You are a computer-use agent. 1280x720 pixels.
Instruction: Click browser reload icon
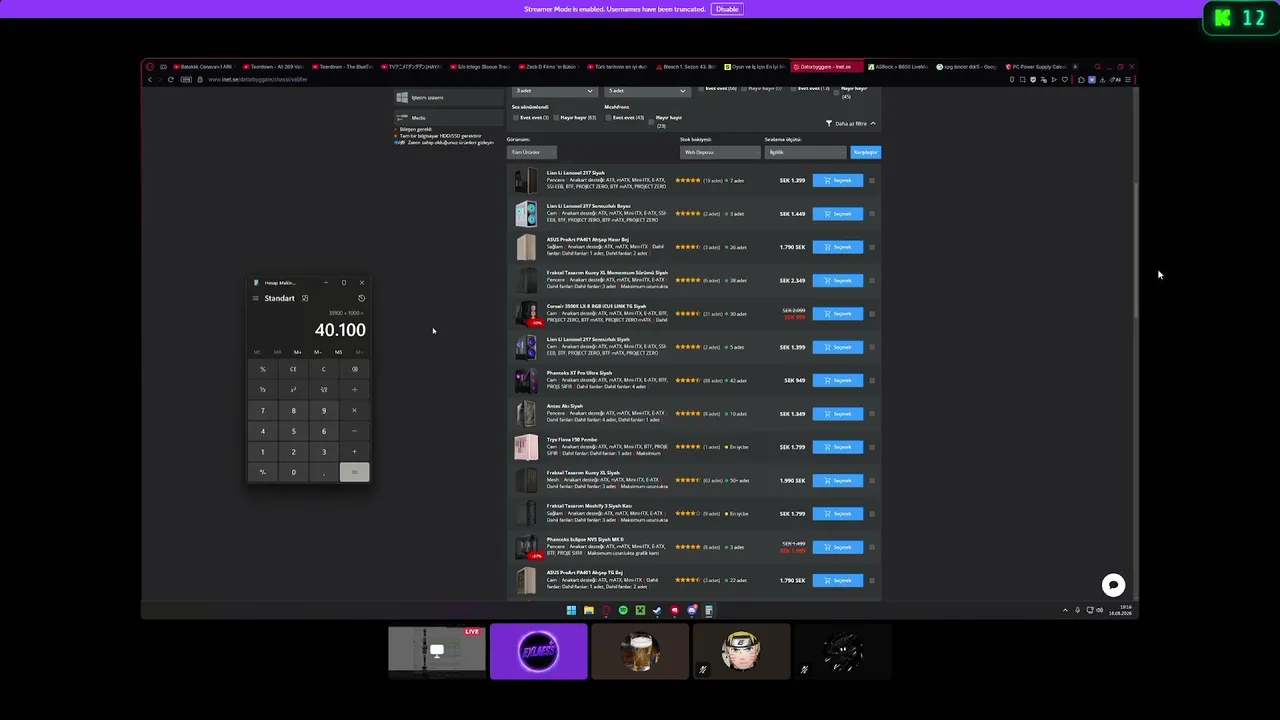pos(171,79)
